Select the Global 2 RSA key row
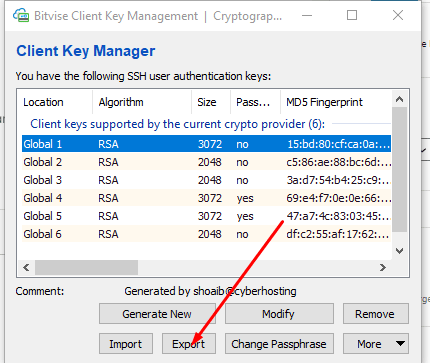 pyautogui.click(x=206, y=162)
